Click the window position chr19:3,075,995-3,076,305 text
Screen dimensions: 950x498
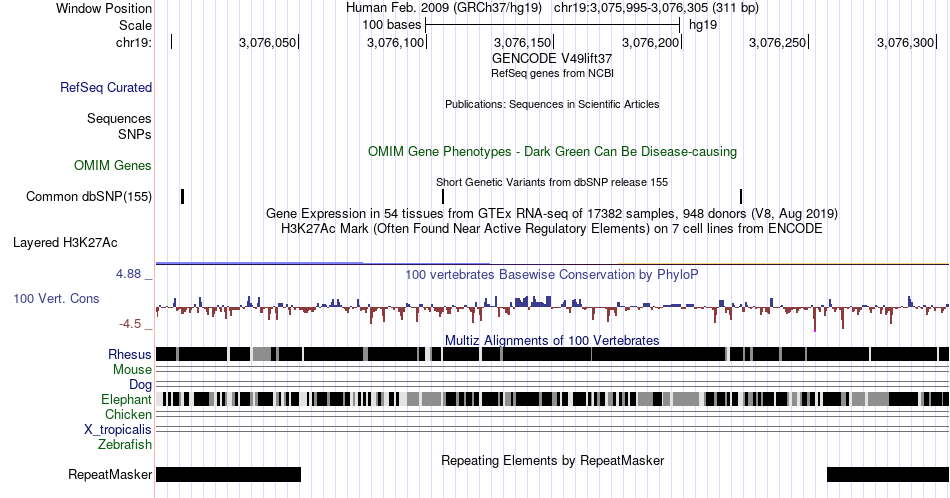tap(656, 8)
